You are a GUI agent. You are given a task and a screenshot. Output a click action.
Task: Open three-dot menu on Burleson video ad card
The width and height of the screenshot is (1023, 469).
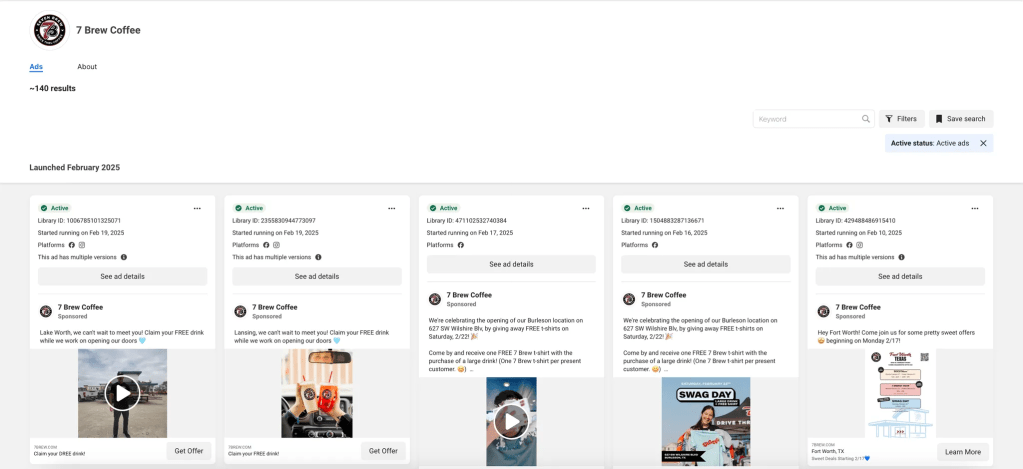(x=585, y=208)
